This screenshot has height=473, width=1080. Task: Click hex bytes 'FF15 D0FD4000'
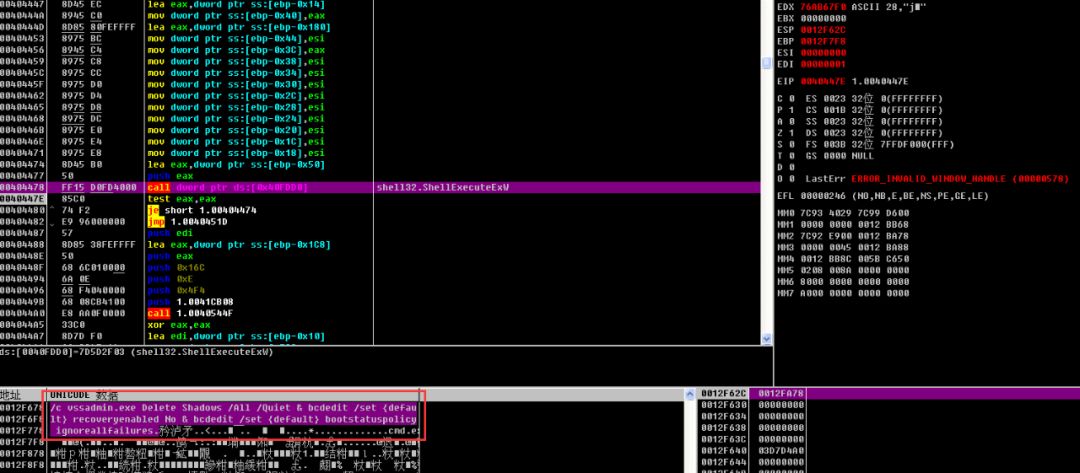(98, 187)
